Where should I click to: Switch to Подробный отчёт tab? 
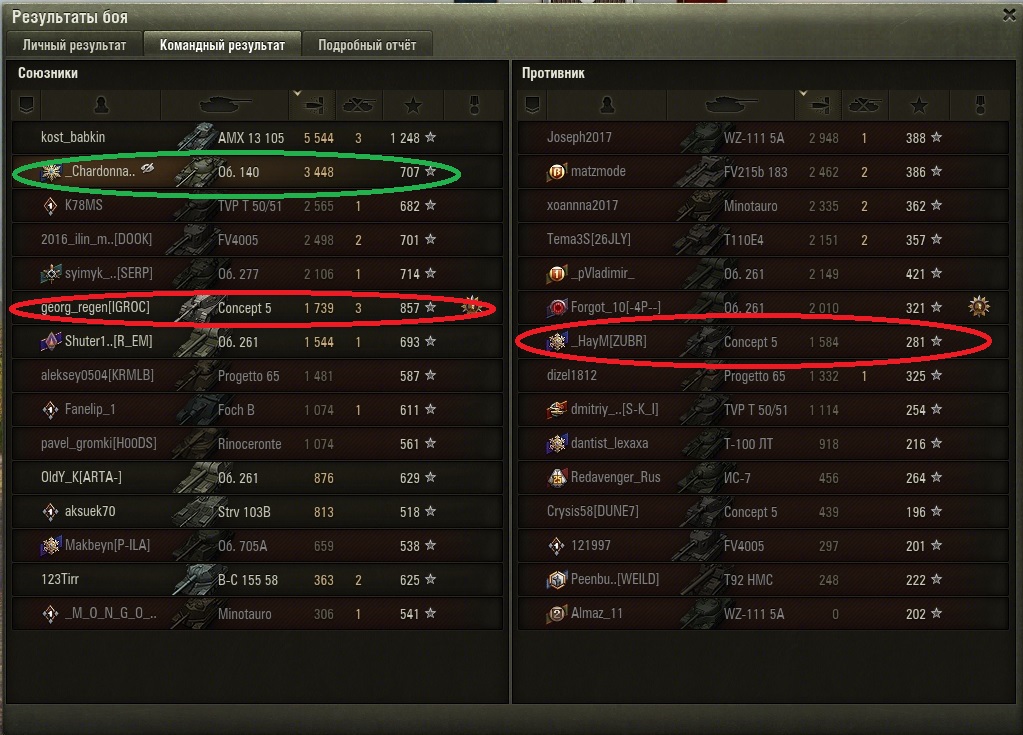[367, 45]
